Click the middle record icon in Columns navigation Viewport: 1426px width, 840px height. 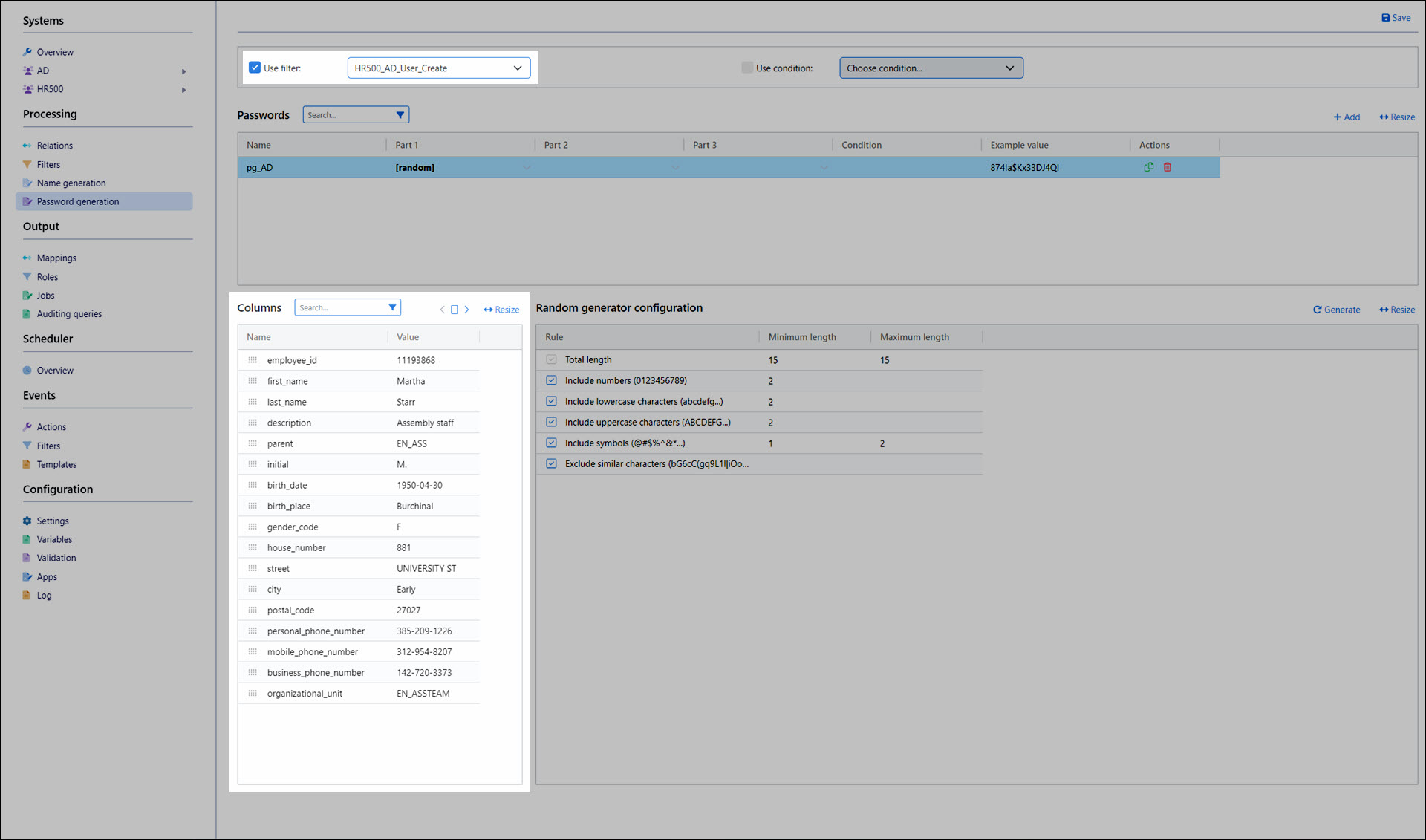[x=455, y=310]
